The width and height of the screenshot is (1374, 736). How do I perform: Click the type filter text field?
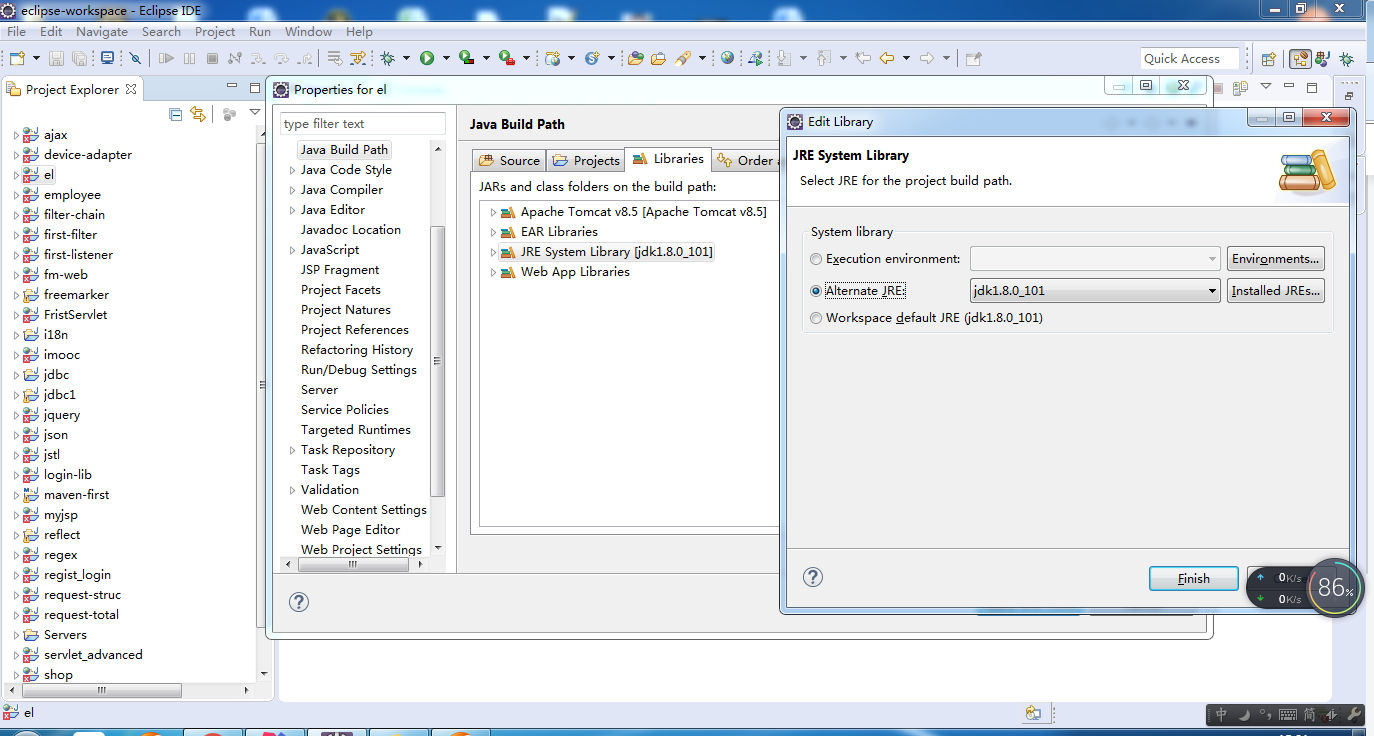(x=363, y=124)
